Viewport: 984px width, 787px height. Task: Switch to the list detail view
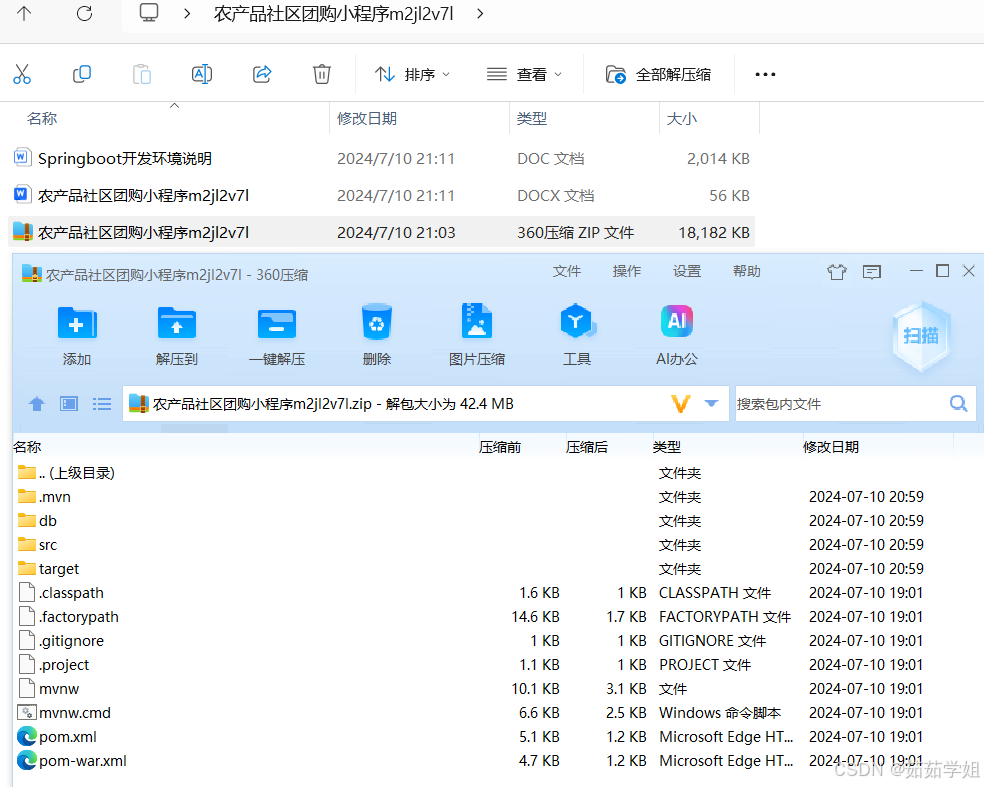tap(102, 404)
